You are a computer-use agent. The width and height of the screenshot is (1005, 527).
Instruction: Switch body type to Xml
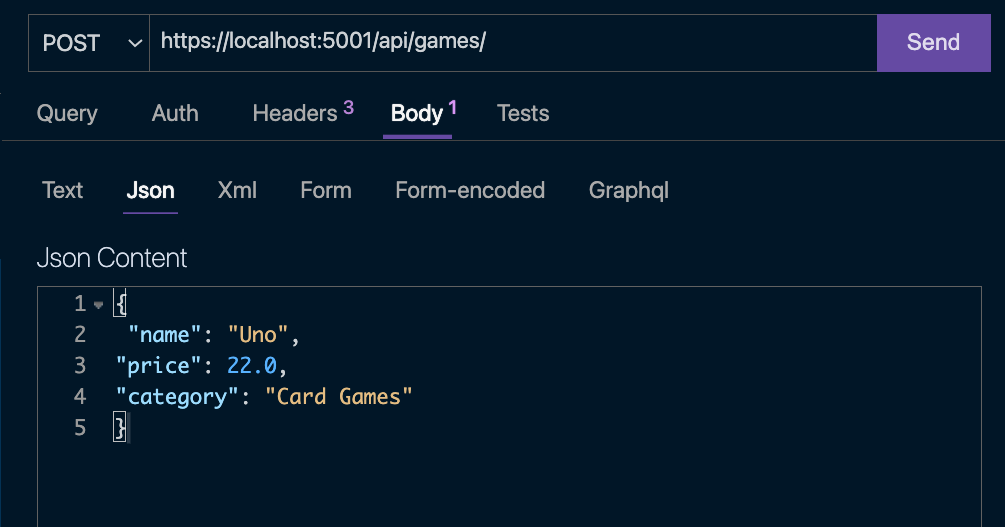(237, 190)
